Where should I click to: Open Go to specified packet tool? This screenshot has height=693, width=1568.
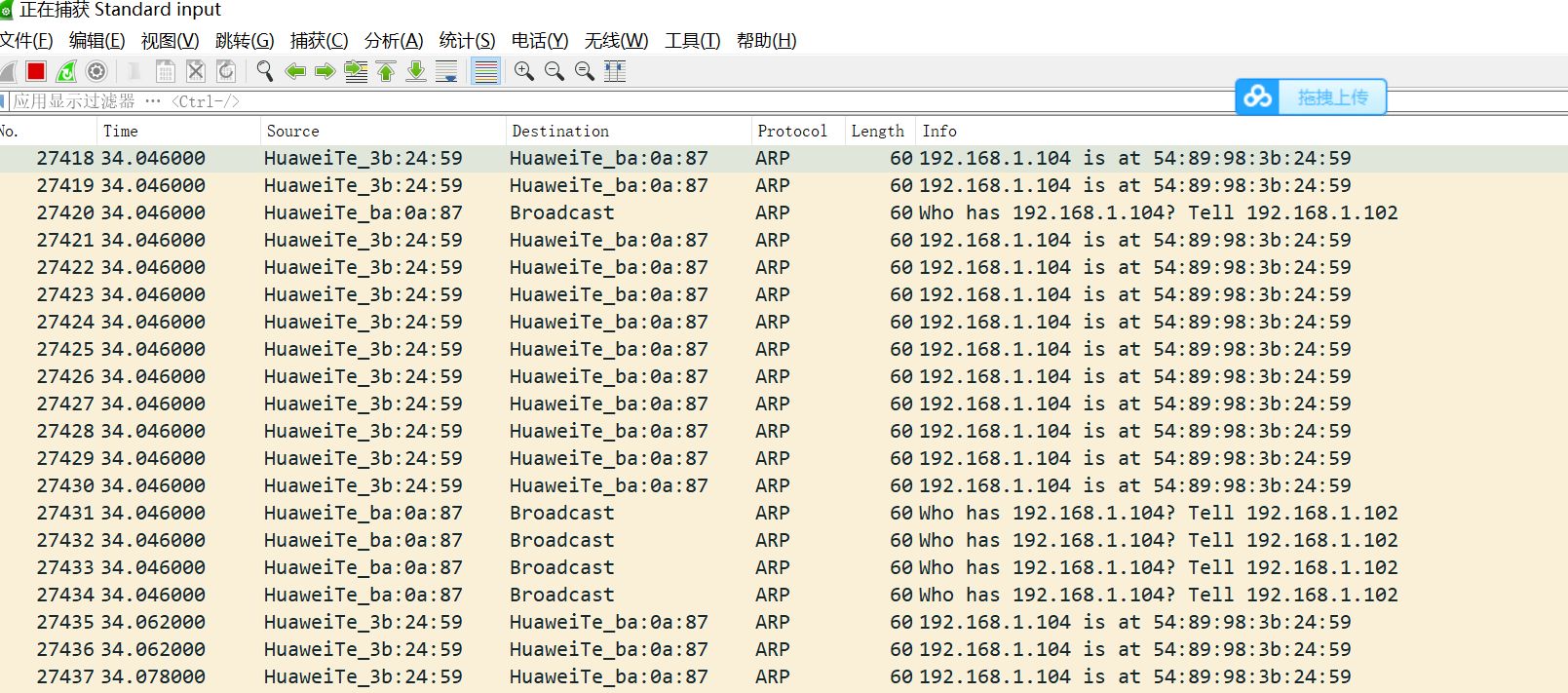(x=356, y=71)
